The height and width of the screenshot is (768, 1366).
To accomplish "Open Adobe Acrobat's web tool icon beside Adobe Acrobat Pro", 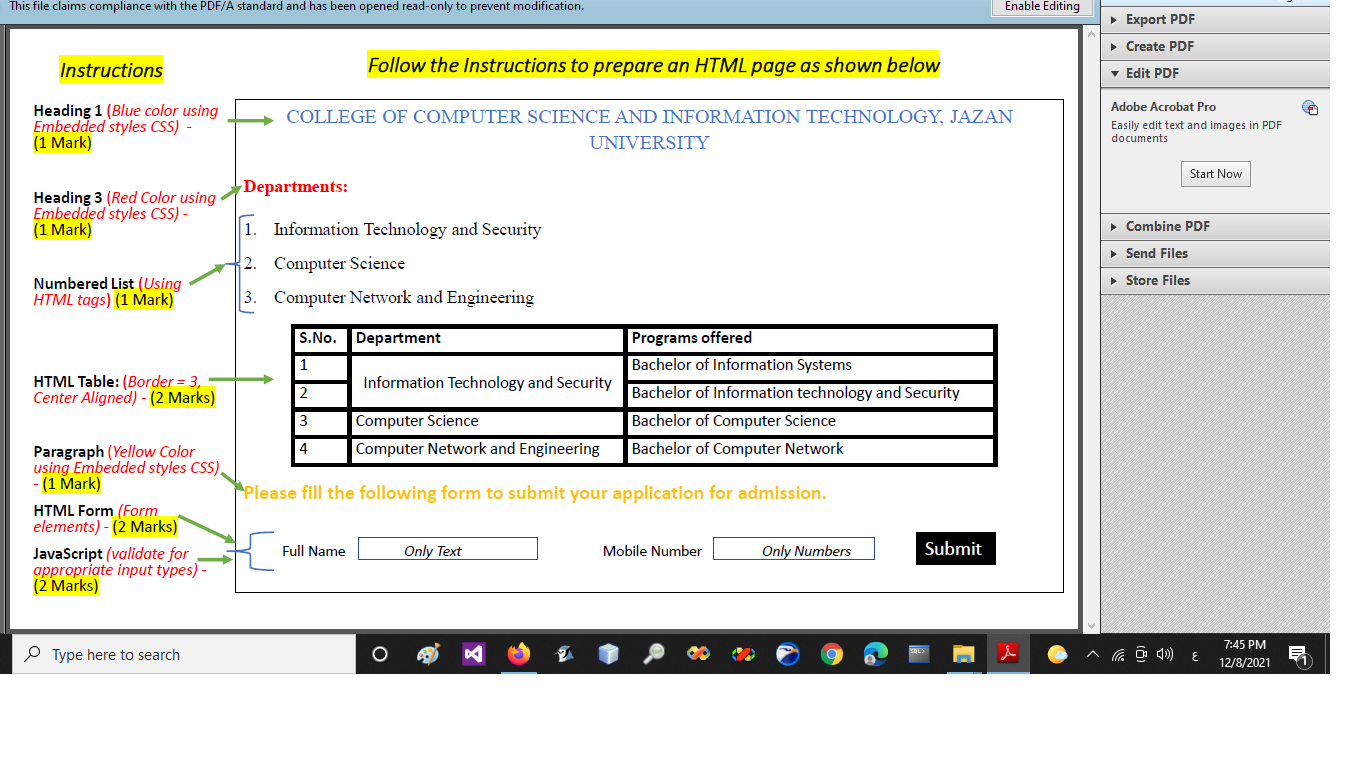I will point(1310,108).
